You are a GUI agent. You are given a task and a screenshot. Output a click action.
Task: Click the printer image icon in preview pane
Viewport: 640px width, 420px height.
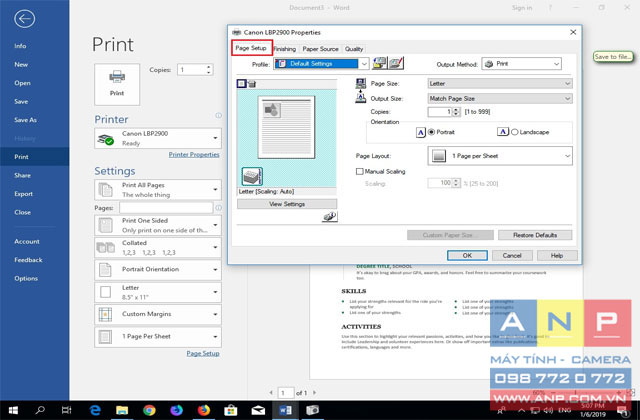pos(252,176)
